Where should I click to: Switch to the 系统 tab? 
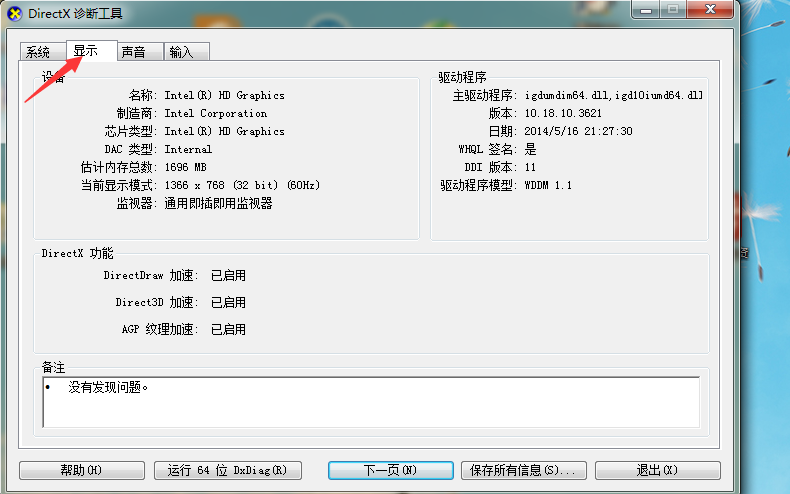coord(43,51)
